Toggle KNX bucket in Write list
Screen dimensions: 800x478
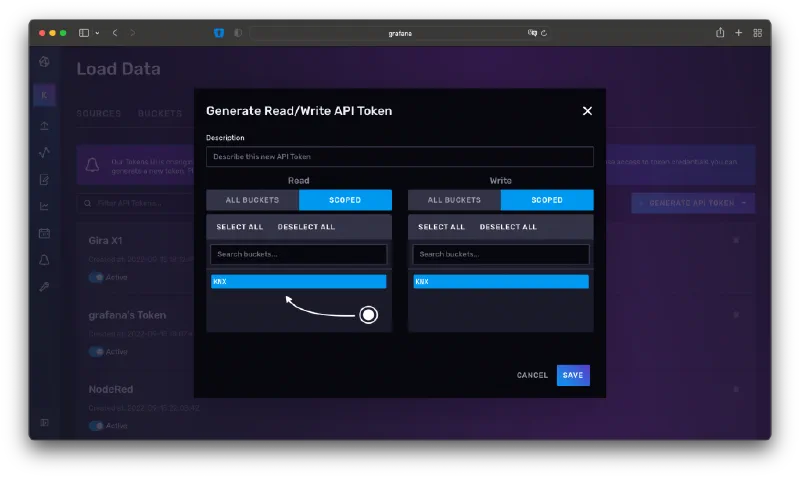(x=501, y=282)
